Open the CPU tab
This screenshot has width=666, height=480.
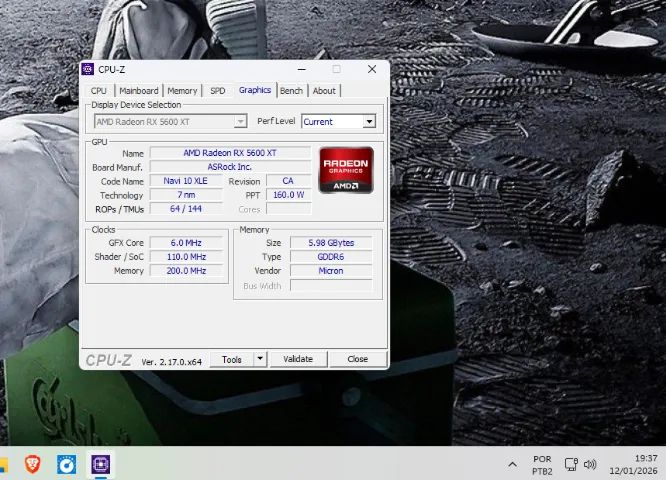click(99, 91)
